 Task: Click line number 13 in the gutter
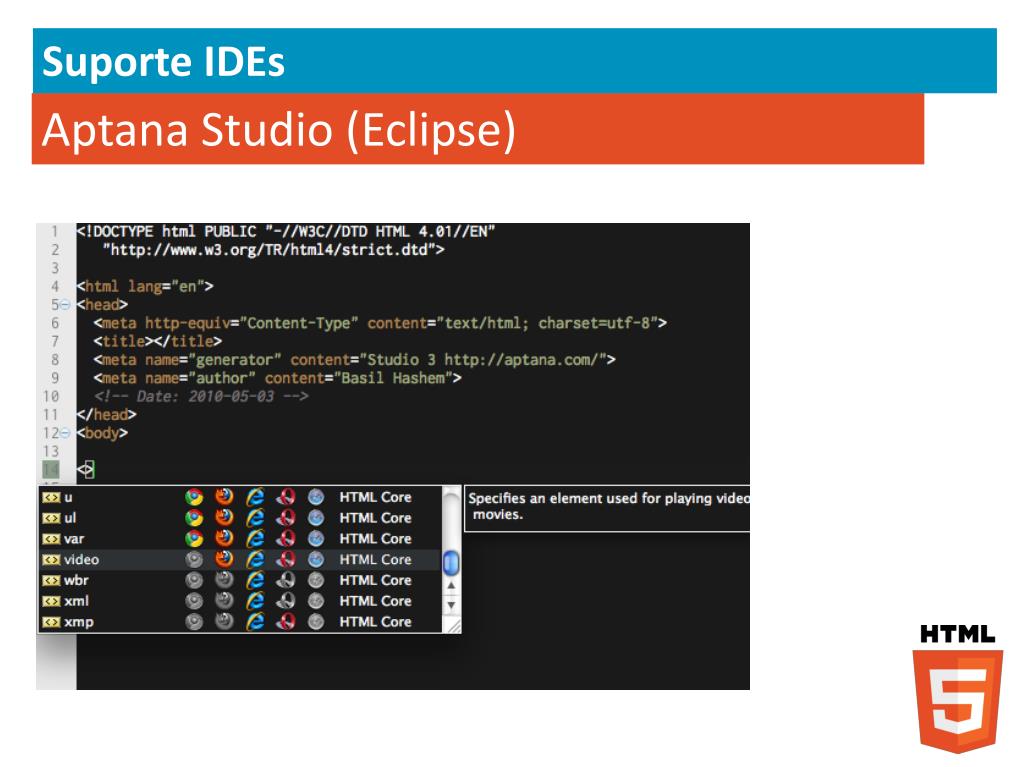click(x=50, y=451)
